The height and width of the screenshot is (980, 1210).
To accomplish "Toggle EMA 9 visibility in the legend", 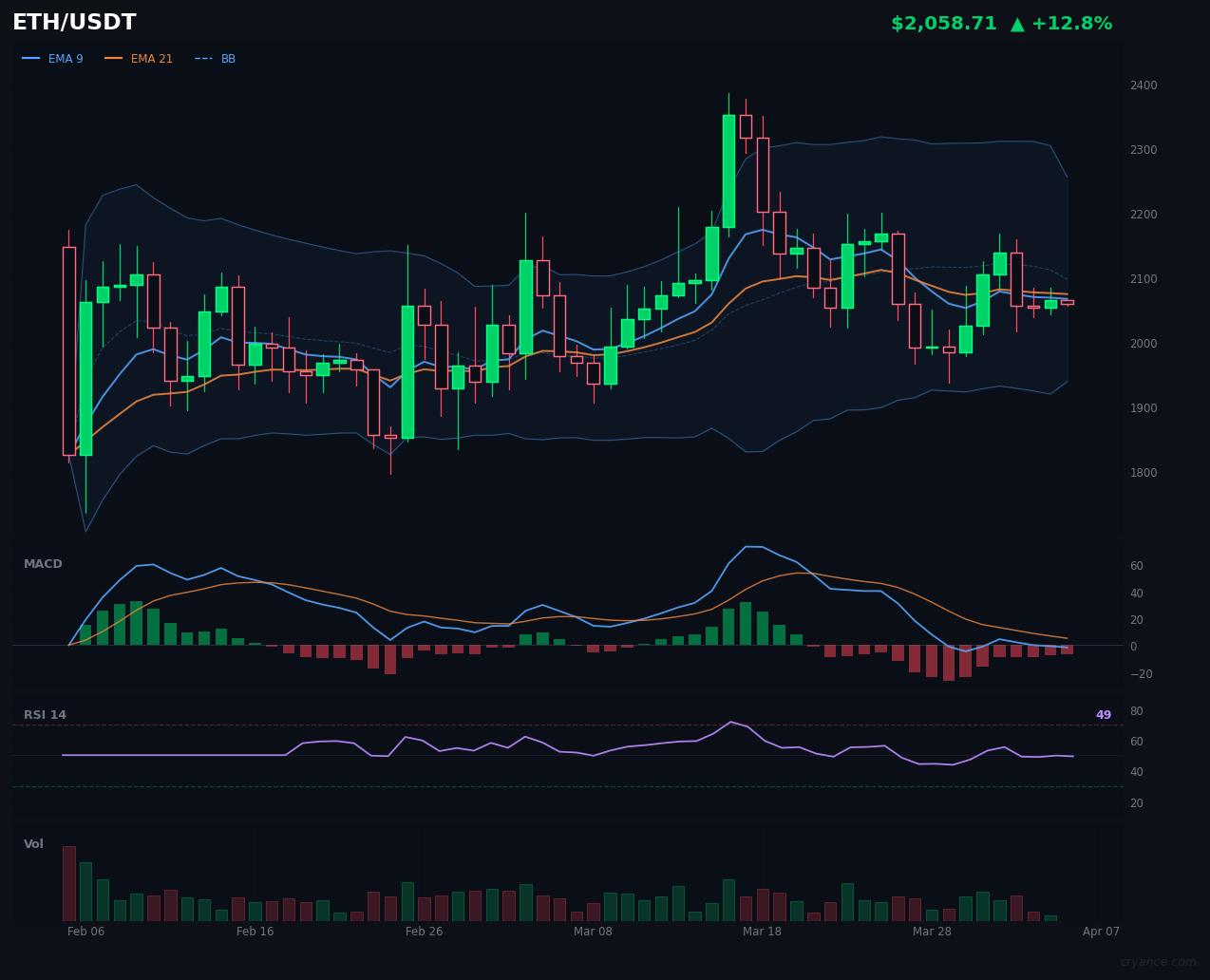I will (66, 58).
